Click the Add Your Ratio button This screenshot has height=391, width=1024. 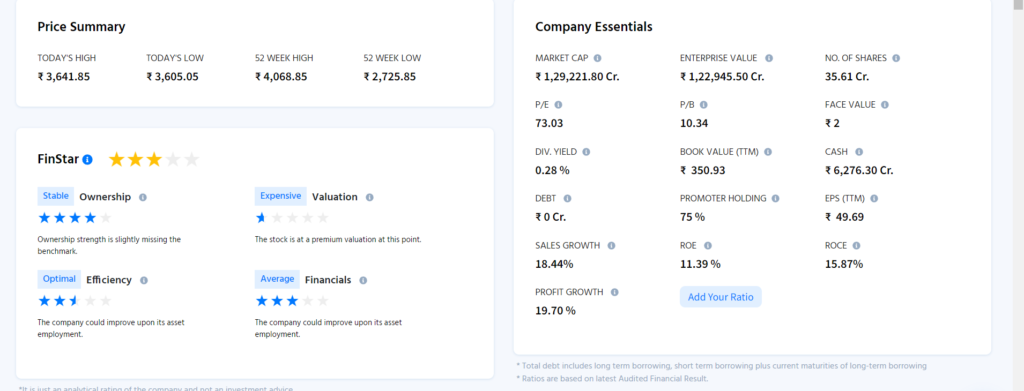click(720, 297)
